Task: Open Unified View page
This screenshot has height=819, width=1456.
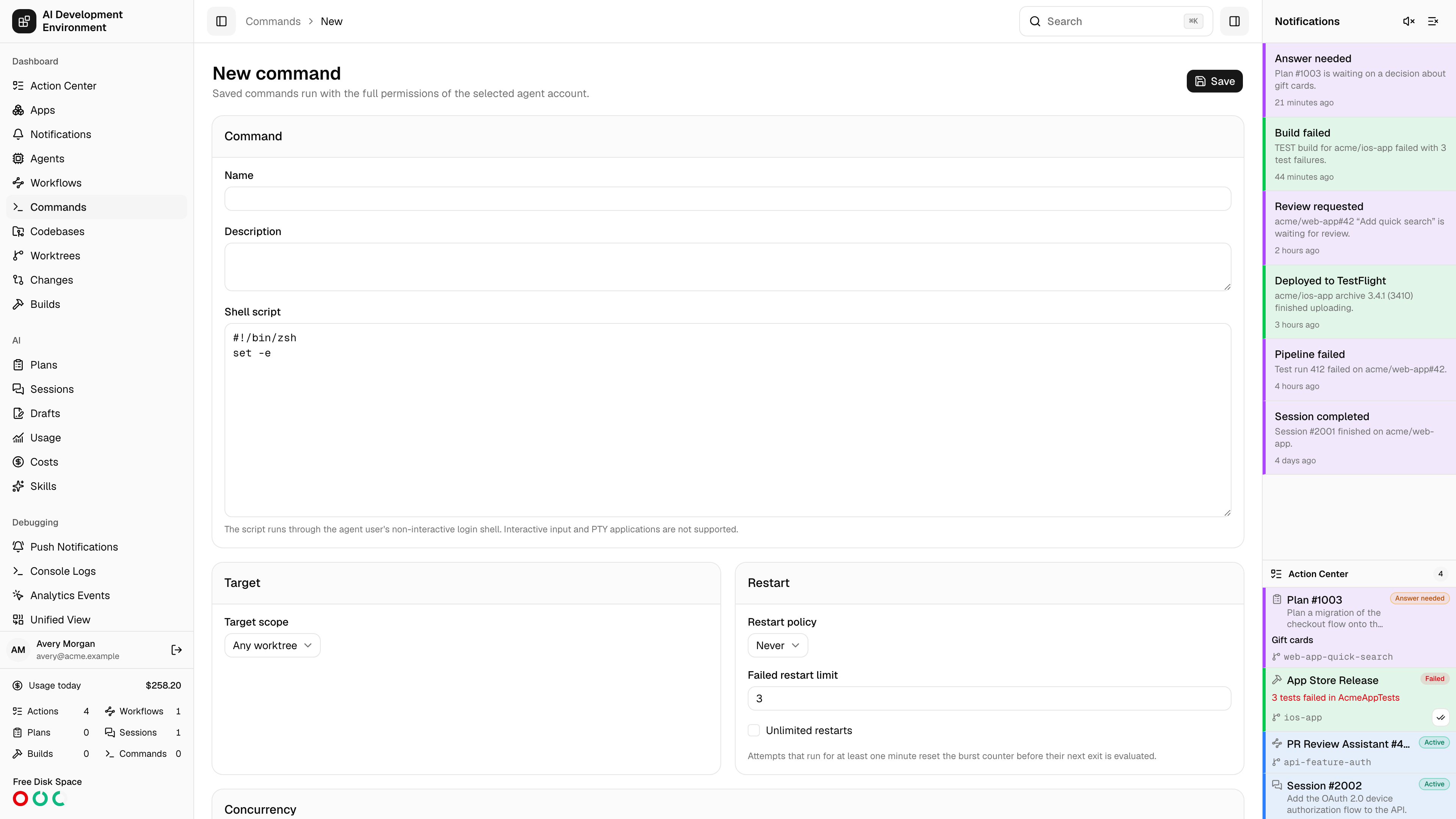Action: 97,620
